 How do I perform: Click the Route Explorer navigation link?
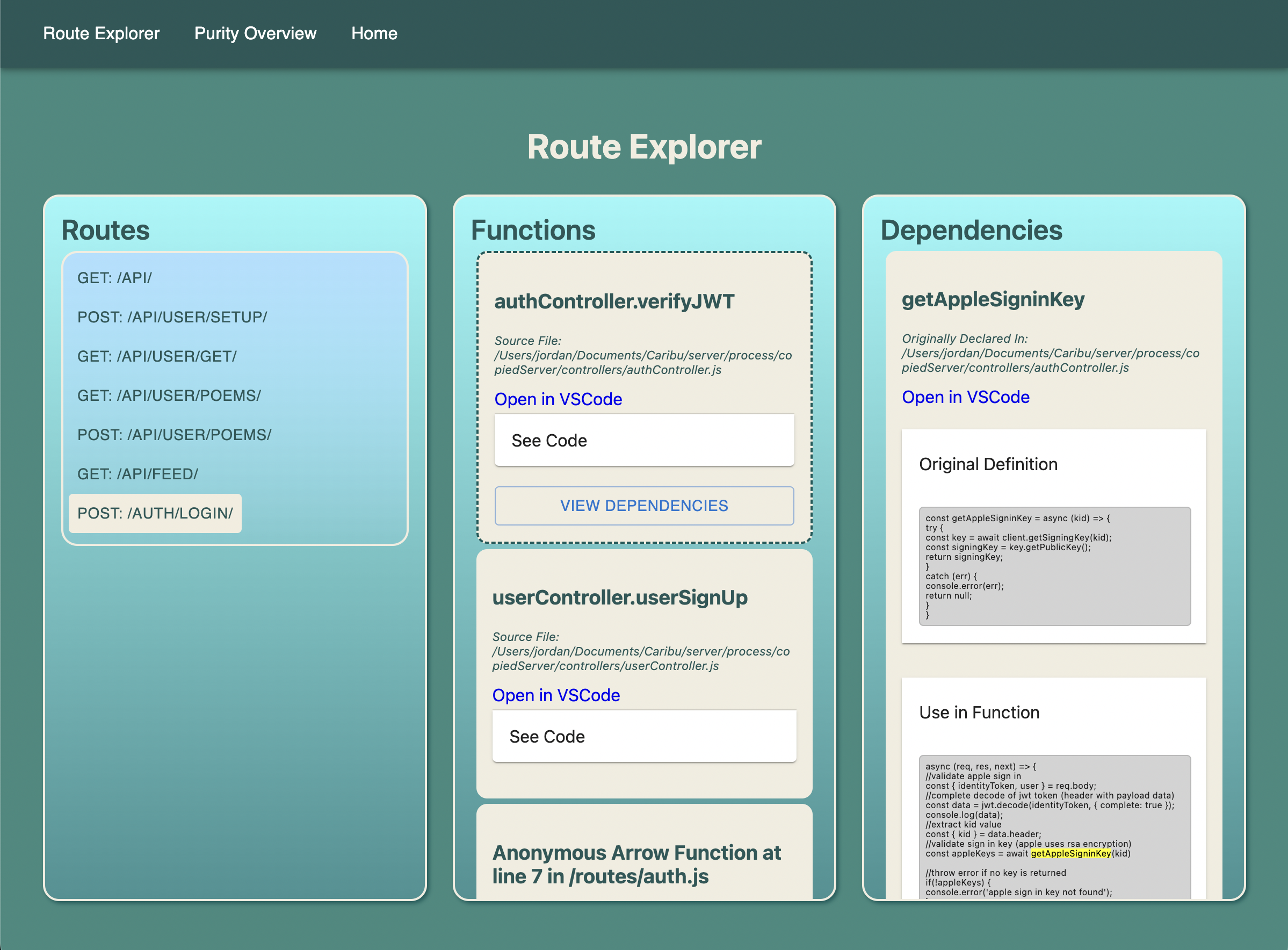click(101, 32)
